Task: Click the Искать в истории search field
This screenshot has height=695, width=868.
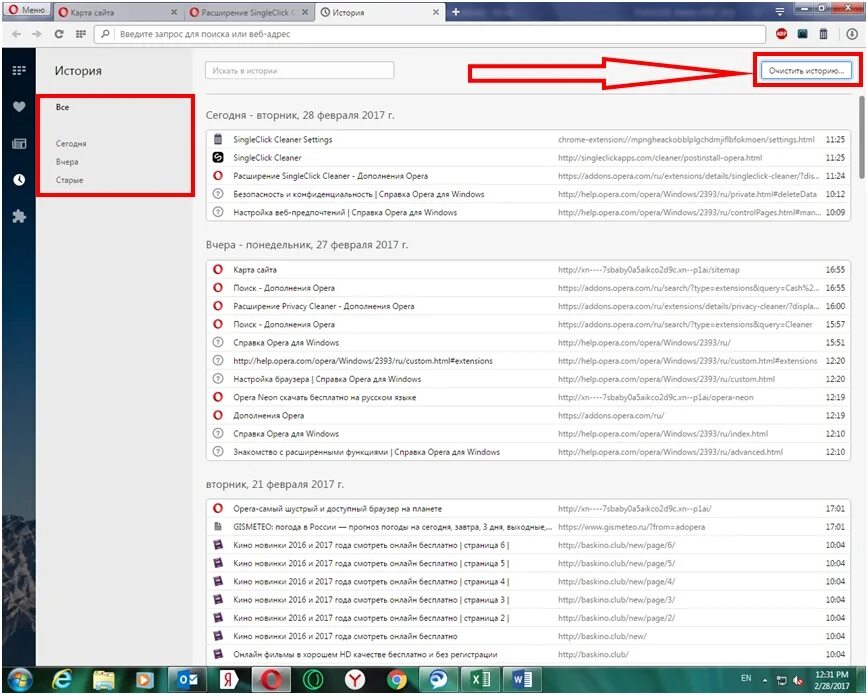Action: point(299,70)
